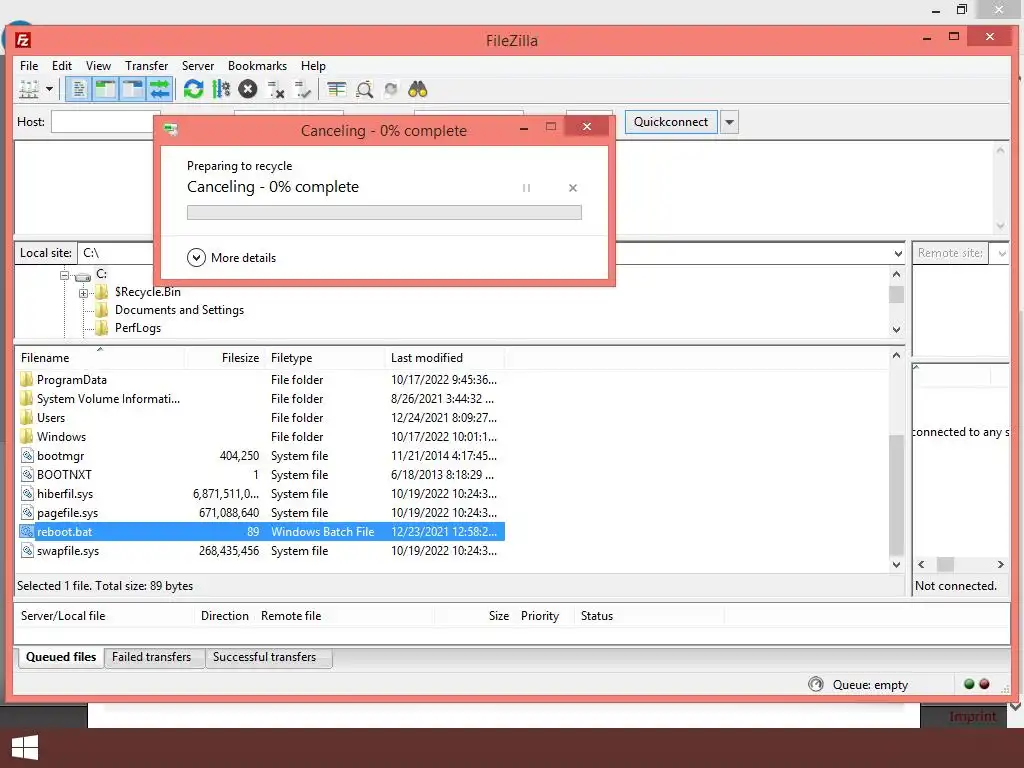1024x768 pixels.
Task: Toggle local directory tree display
Action: 105,89
